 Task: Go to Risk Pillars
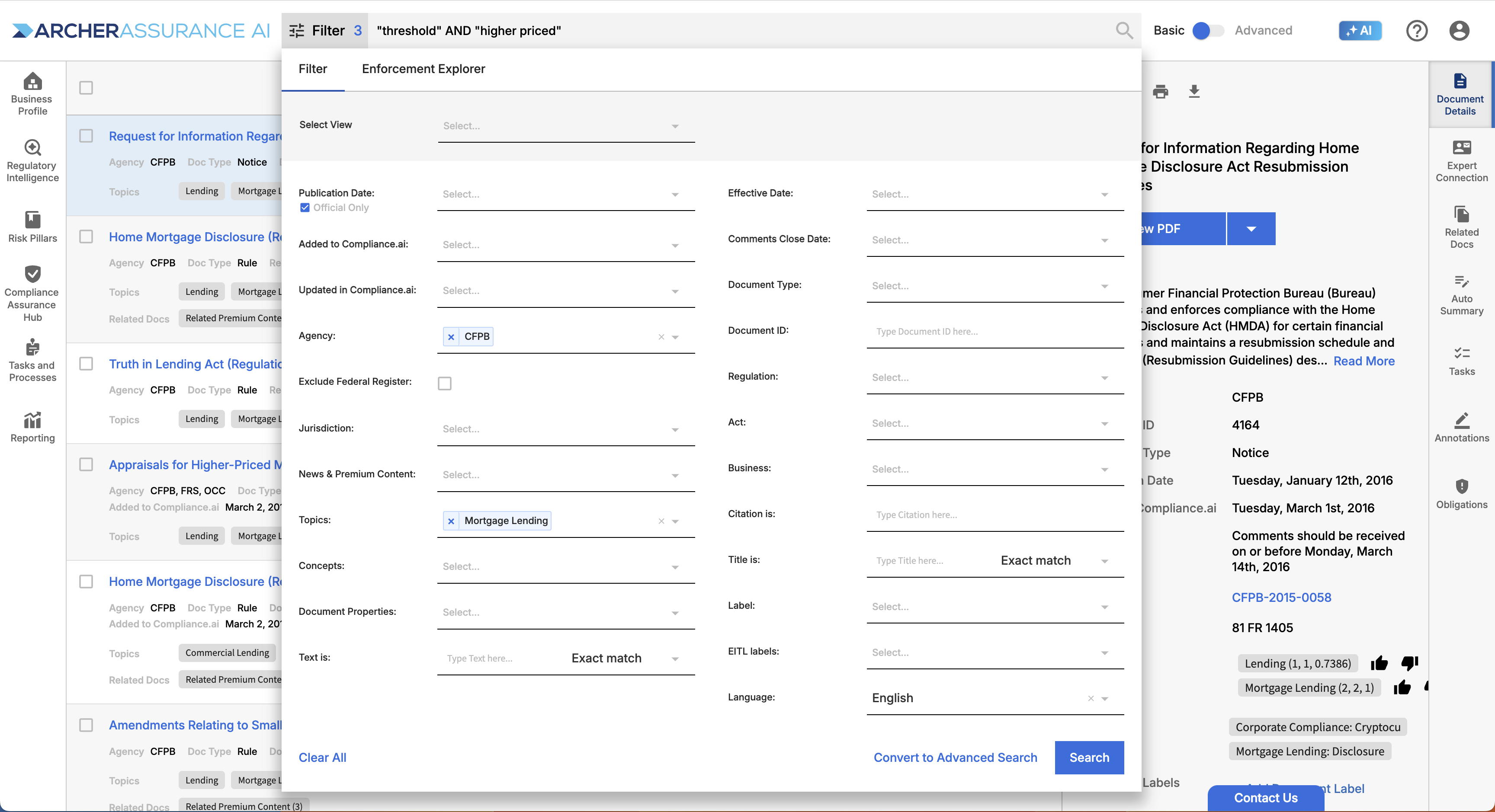(x=32, y=227)
